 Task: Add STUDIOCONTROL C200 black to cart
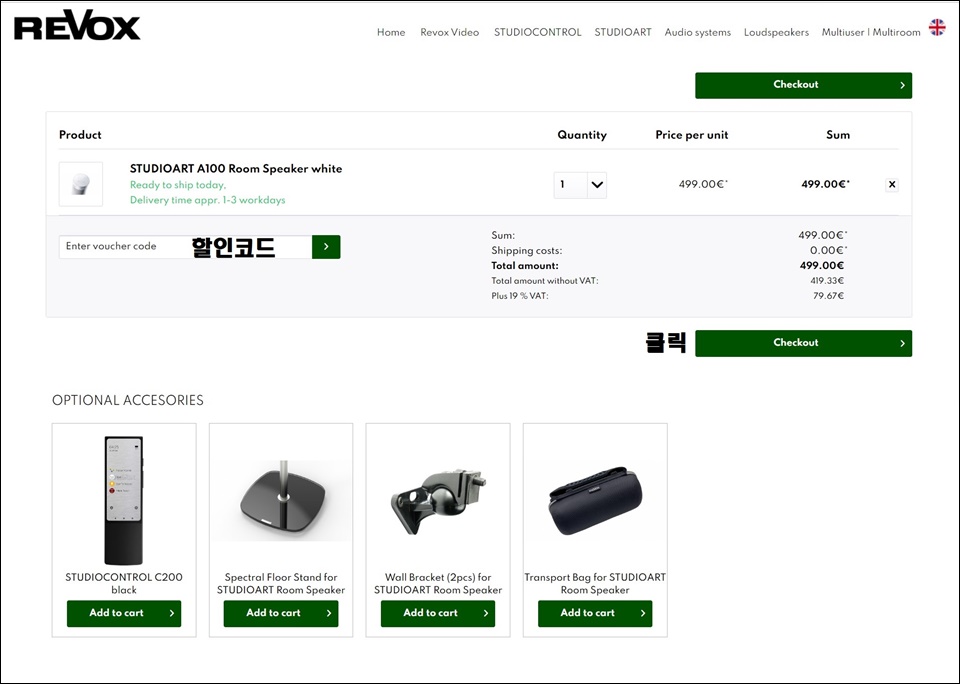click(x=124, y=613)
